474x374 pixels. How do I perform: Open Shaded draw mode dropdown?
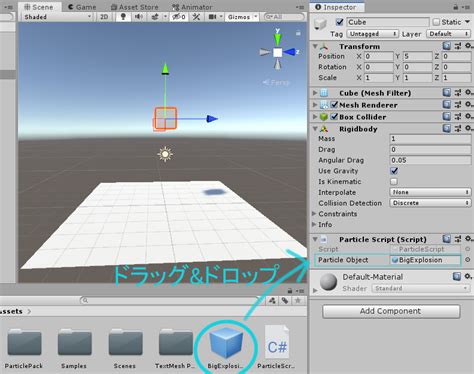[57, 17]
